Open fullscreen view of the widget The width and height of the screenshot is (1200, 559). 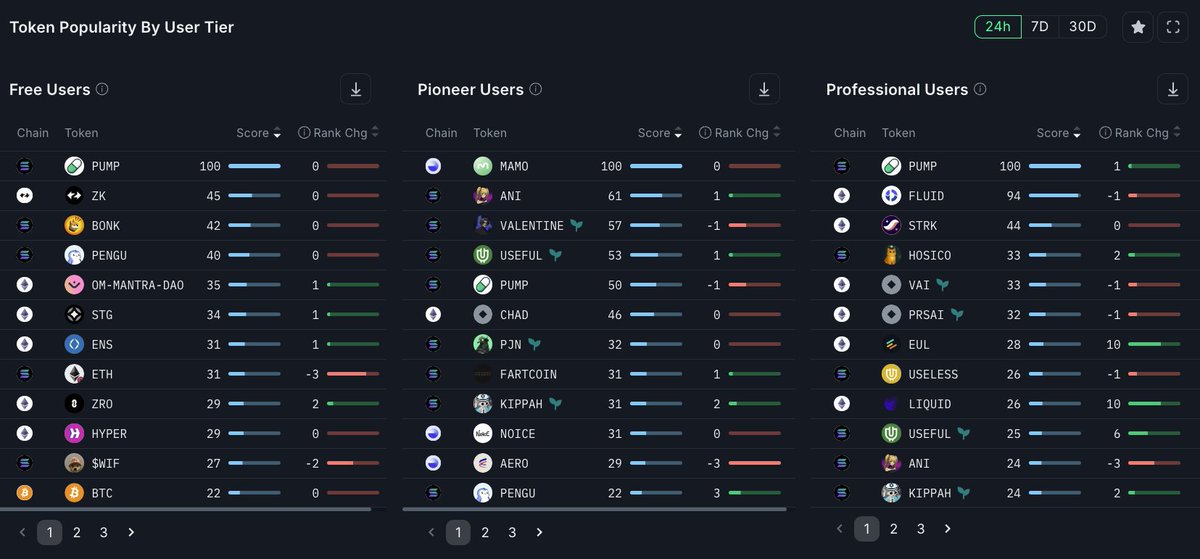[x=1173, y=27]
